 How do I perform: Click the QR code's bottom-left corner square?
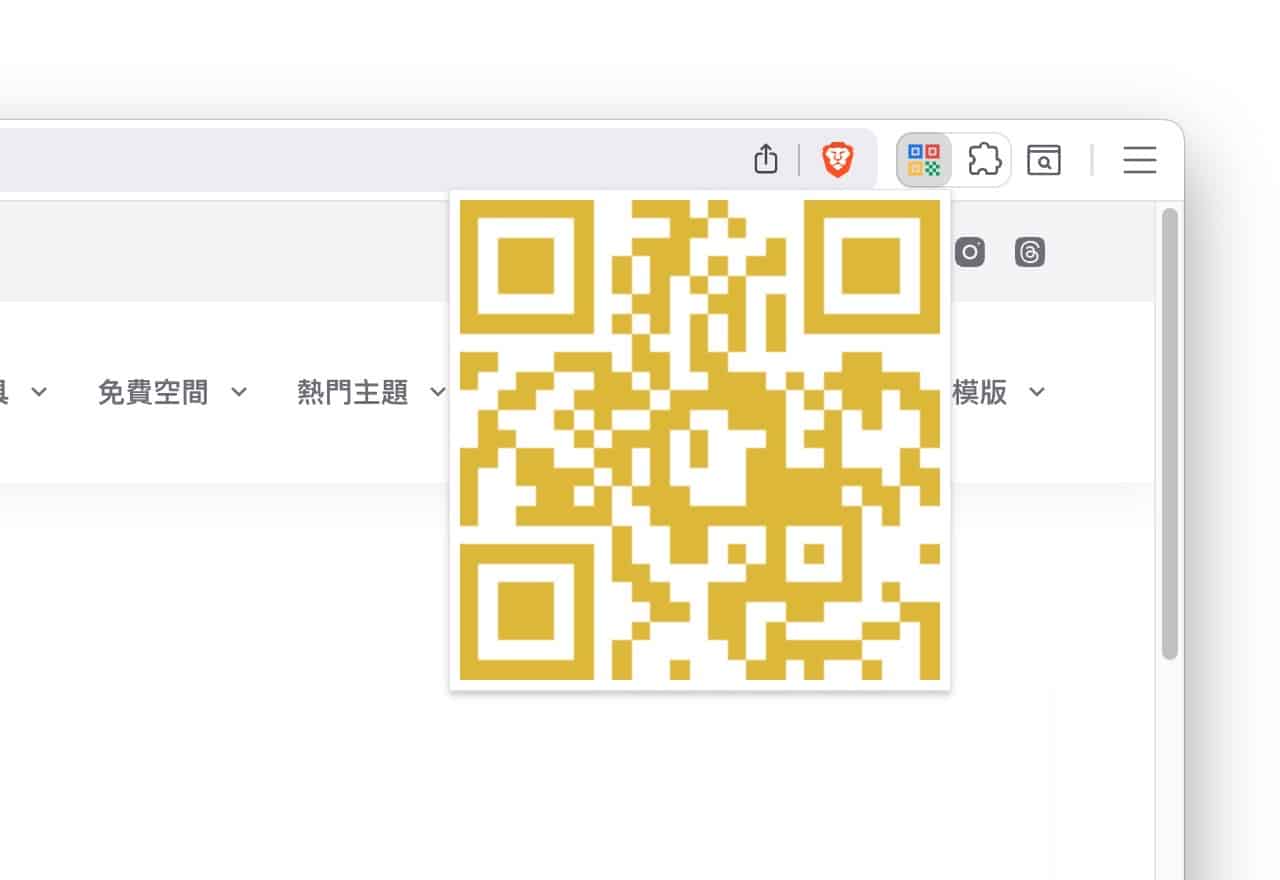click(x=526, y=612)
